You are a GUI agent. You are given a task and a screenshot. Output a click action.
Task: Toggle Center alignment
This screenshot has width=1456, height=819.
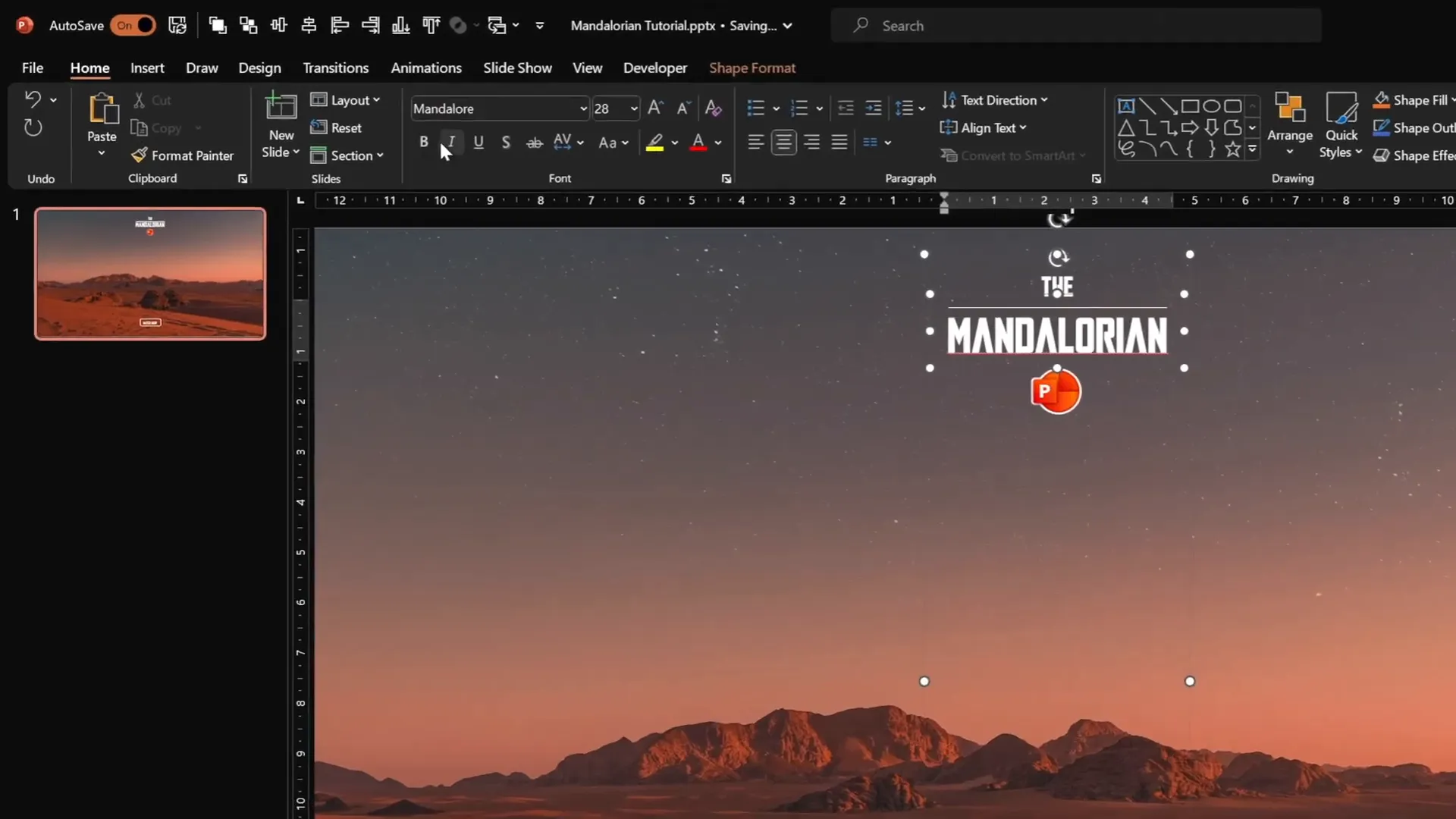783,142
